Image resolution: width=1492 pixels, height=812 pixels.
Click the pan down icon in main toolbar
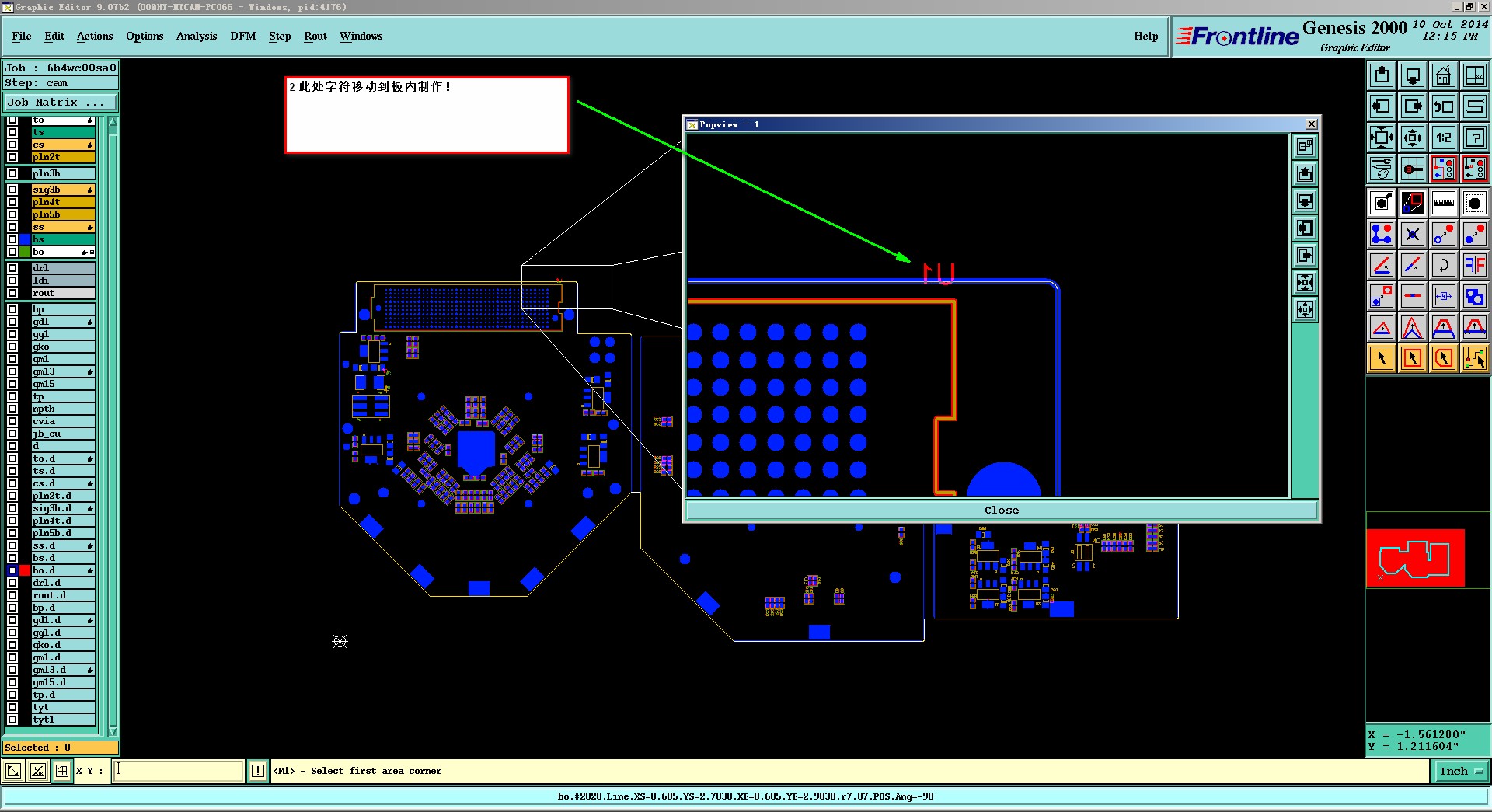(1413, 75)
